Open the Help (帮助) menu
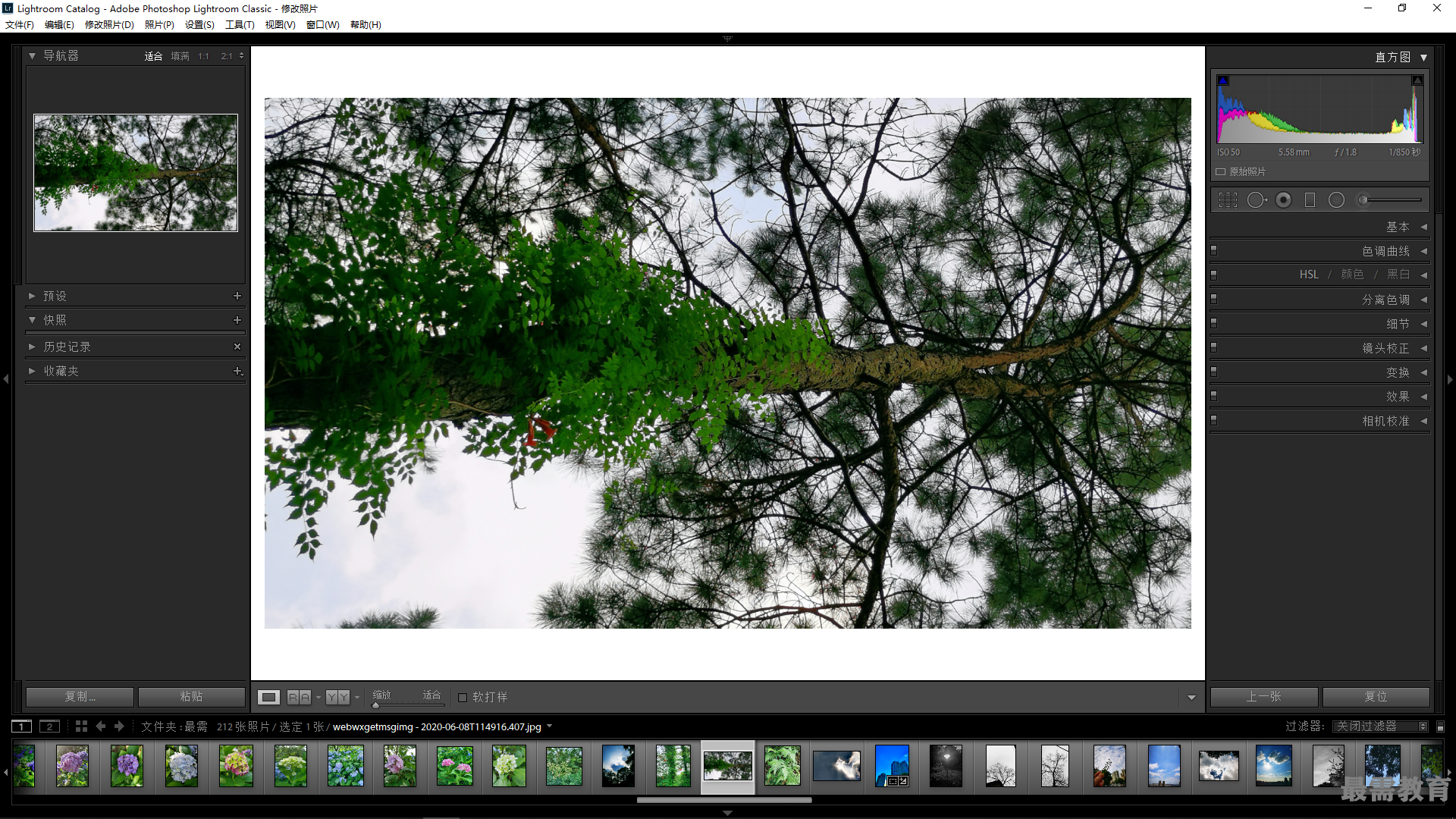Screen dimensions: 1456x819 (366, 25)
